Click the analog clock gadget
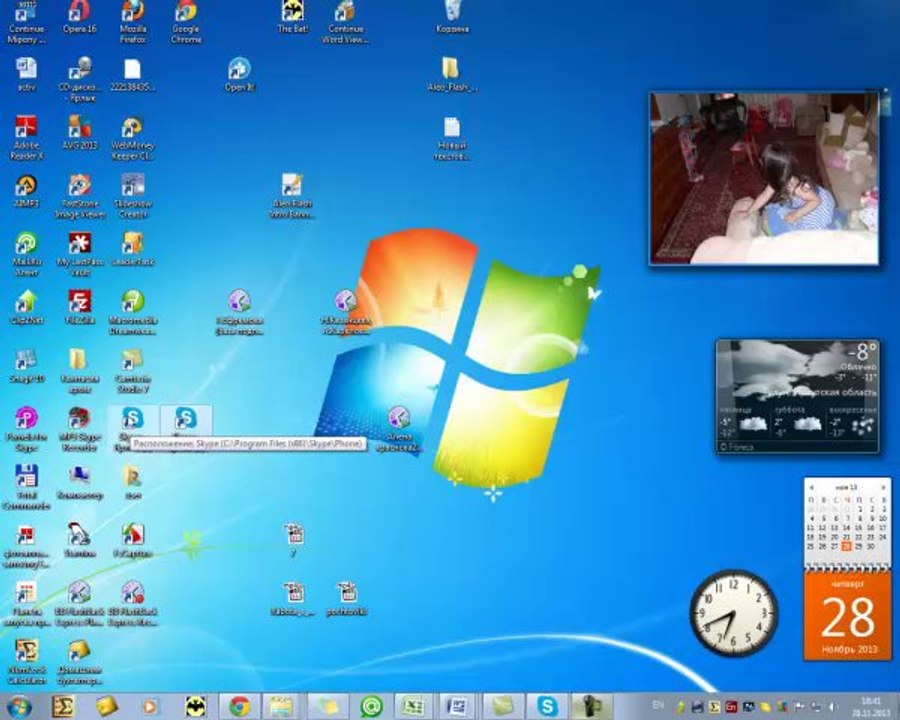 point(734,612)
